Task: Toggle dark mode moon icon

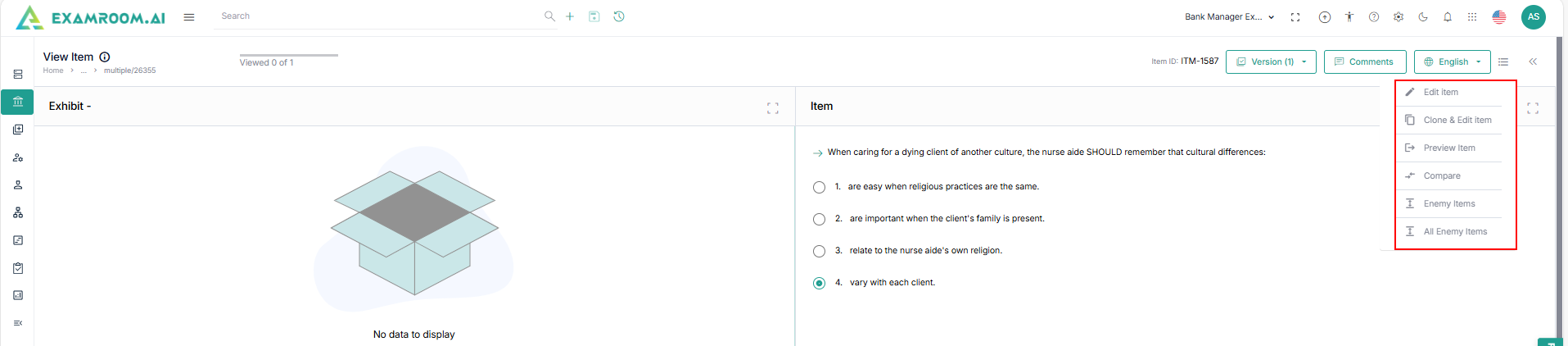Action: pyautogui.click(x=1423, y=16)
